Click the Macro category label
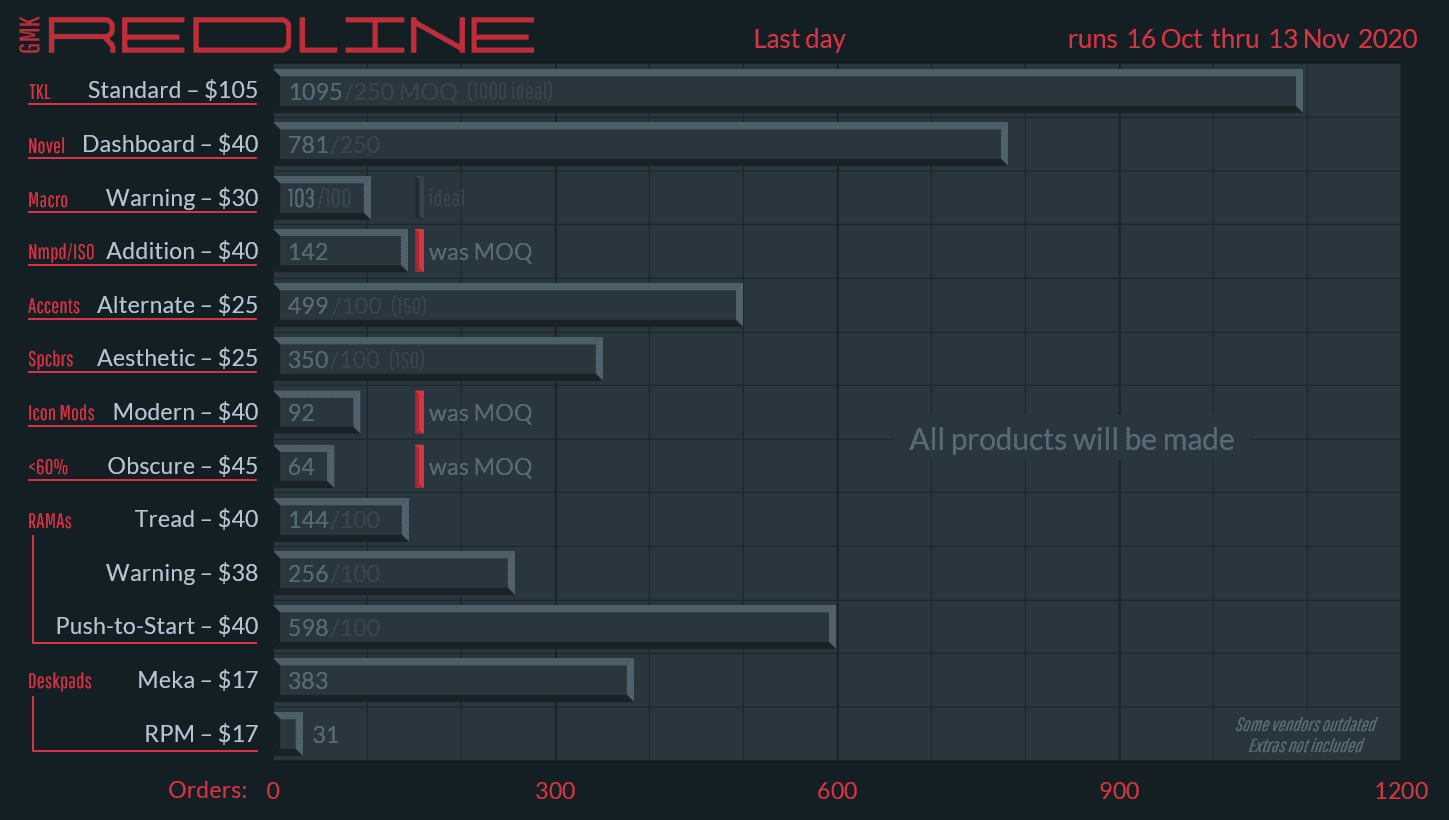The height and width of the screenshot is (820, 1449). pyautogui.click(x=48, y=200)
